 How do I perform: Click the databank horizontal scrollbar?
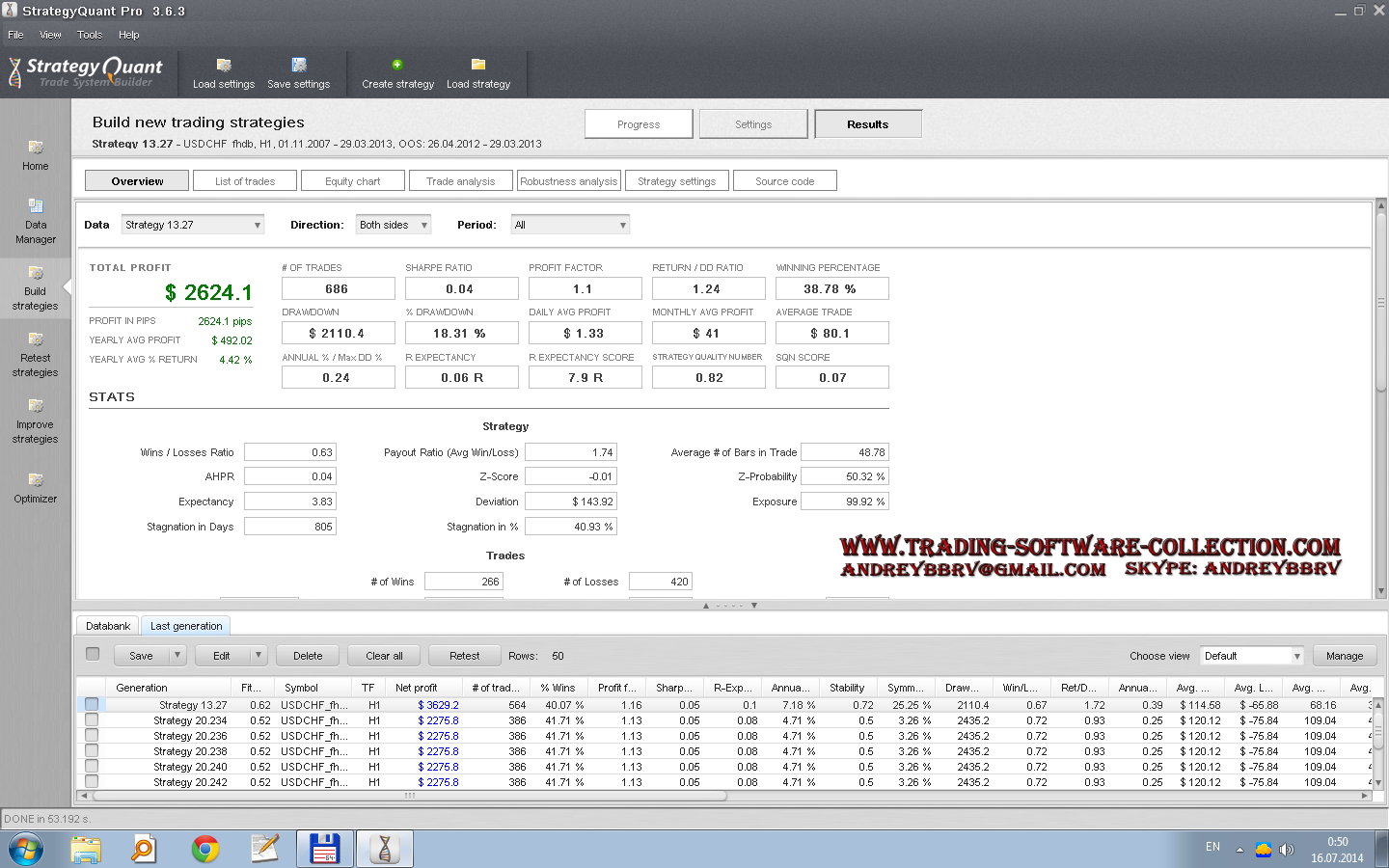pyautogui.click(x=409, y=796)
